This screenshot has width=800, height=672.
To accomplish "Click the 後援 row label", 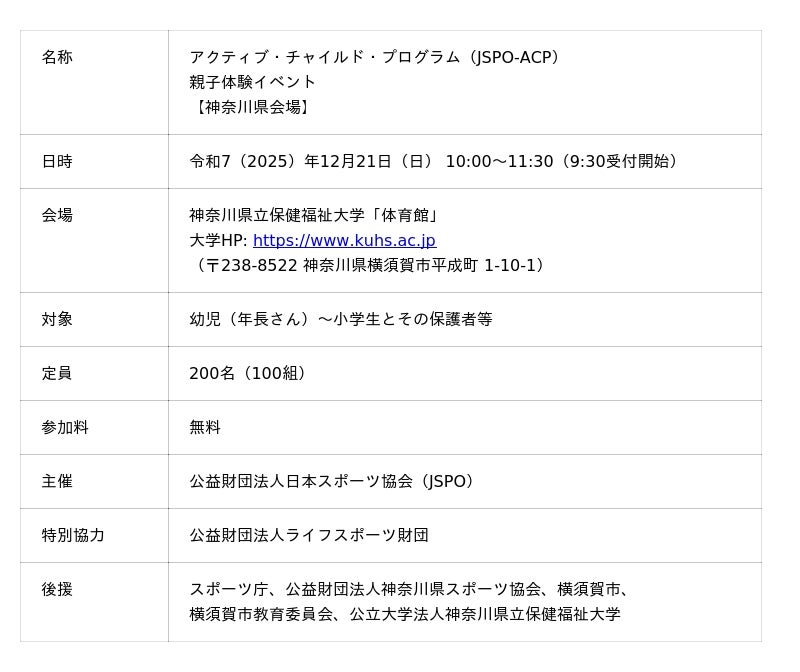I will point(57,590).
